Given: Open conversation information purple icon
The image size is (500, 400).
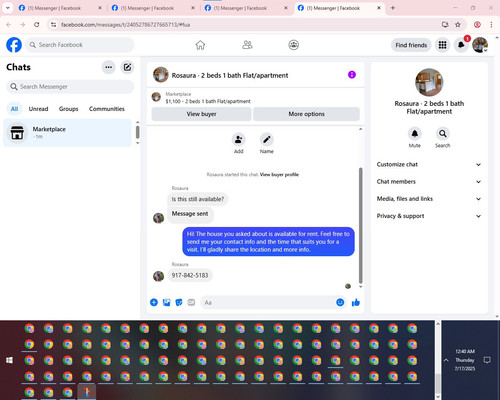Looking at the screenshot, I should click(x=352, y=75).
